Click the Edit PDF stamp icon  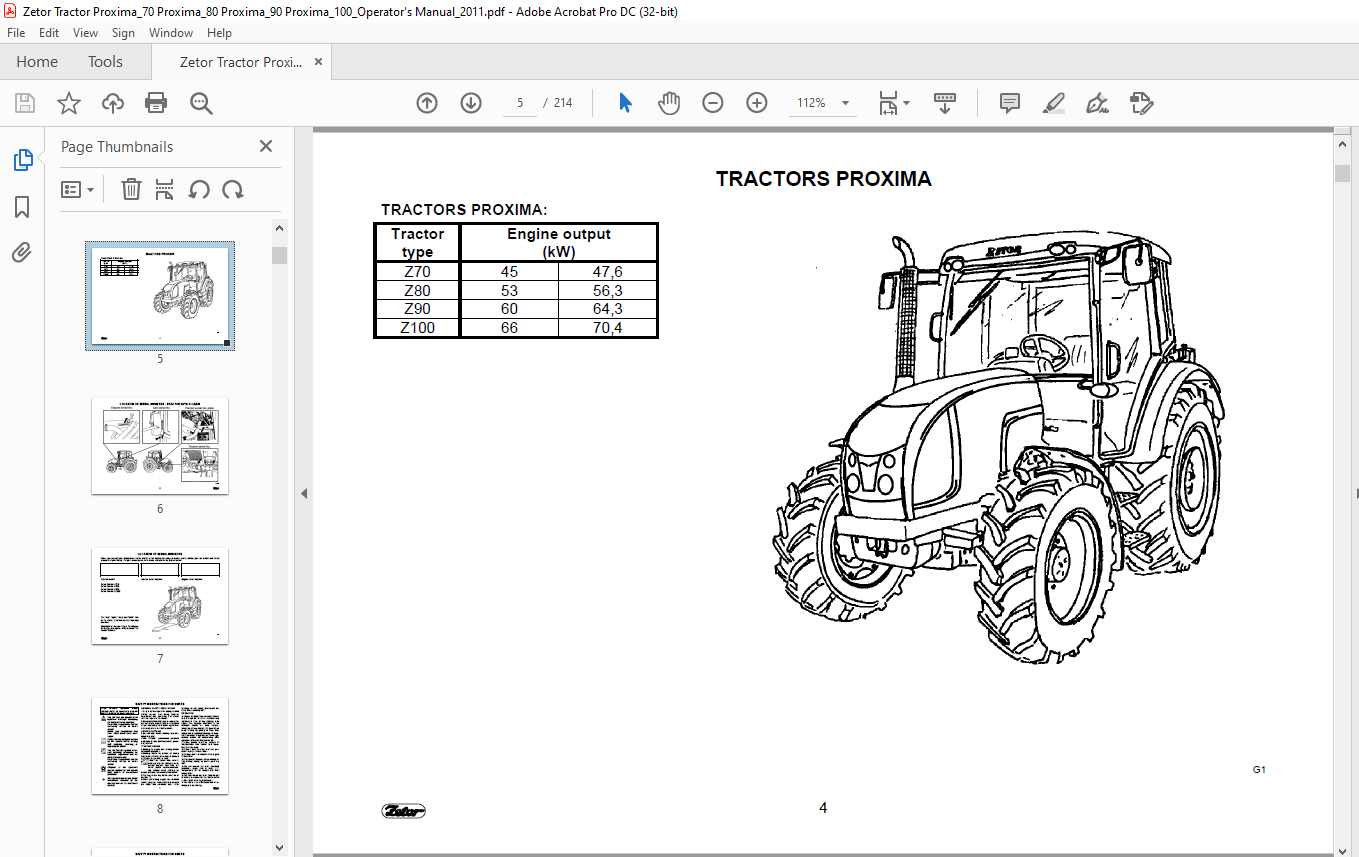[x=1141, y=103]
